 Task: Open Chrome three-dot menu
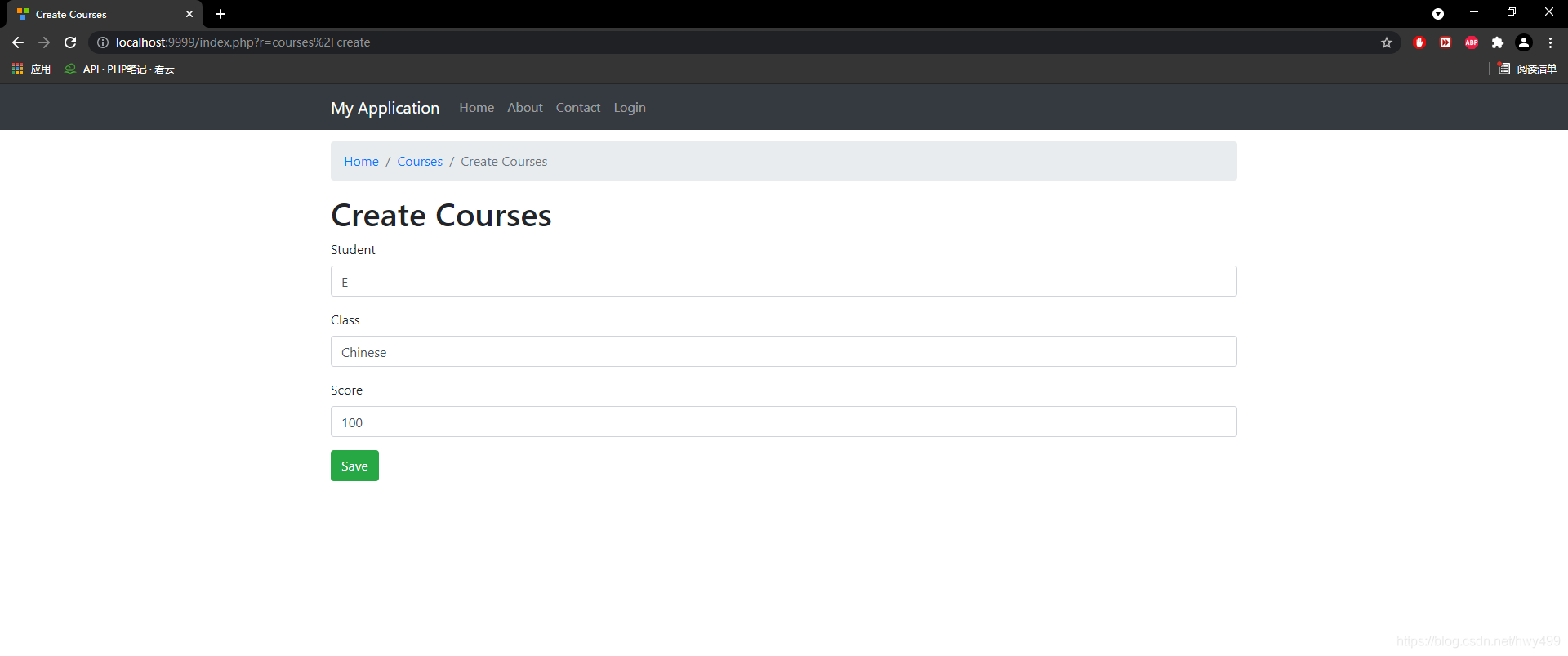click(x=1550, y=42)
